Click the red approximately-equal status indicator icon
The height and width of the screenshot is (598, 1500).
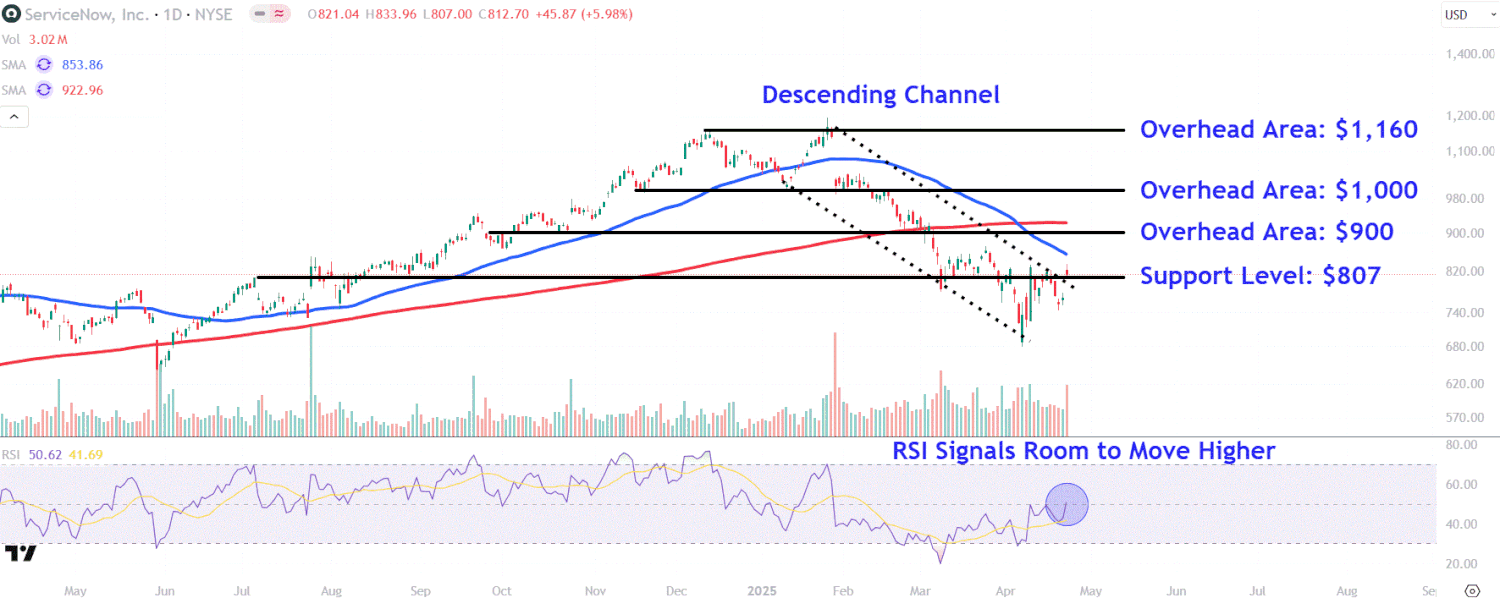click(281, 14)
